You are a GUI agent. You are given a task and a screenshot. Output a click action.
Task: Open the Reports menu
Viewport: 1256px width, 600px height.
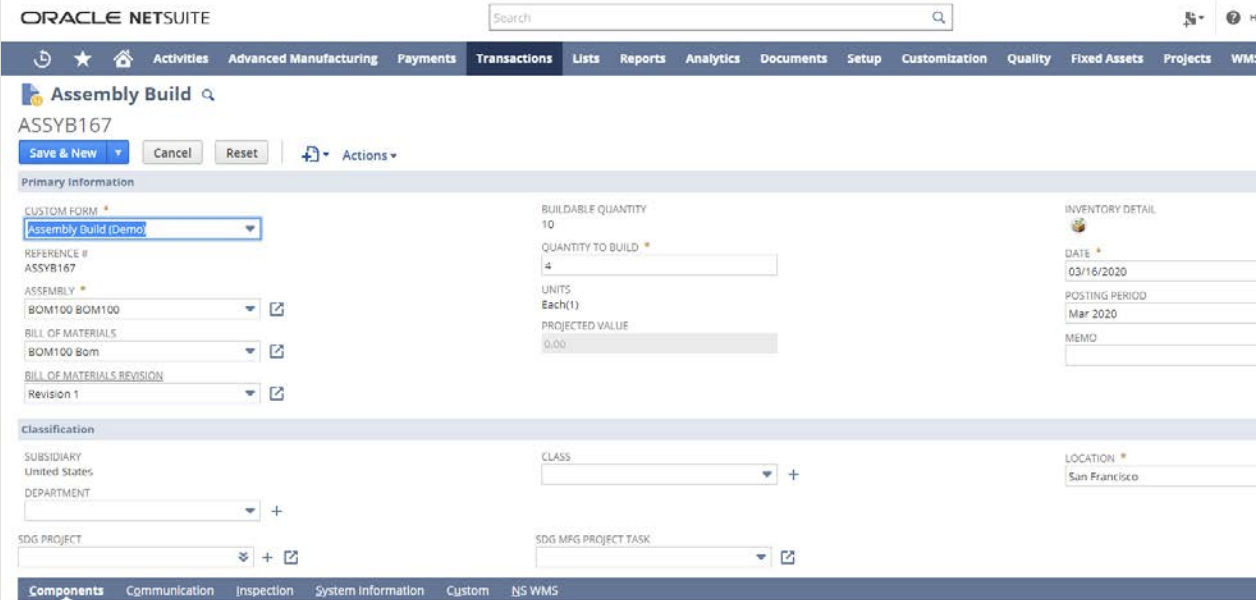tap(642, 59)
